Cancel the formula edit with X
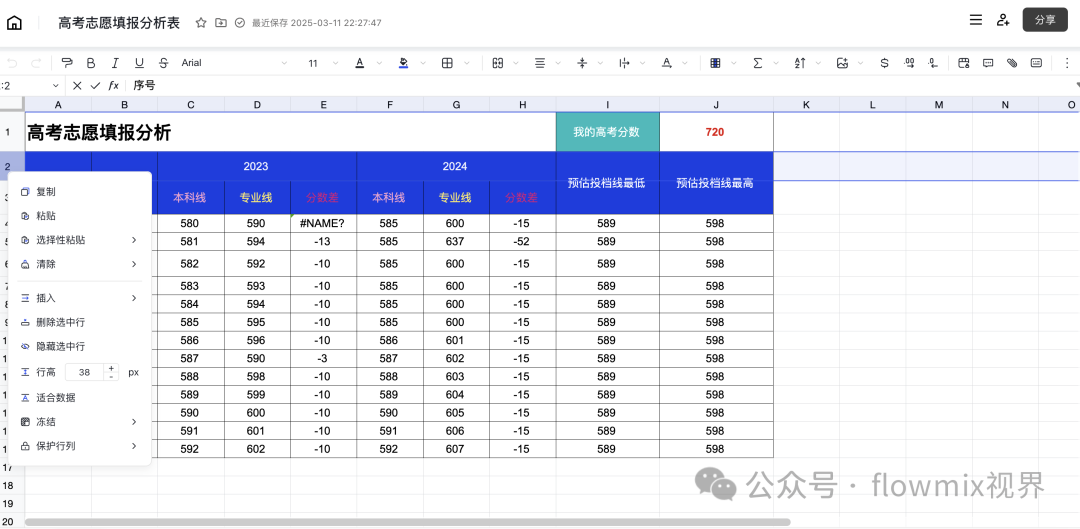The image size is (1080, 529). click(77, 85)
